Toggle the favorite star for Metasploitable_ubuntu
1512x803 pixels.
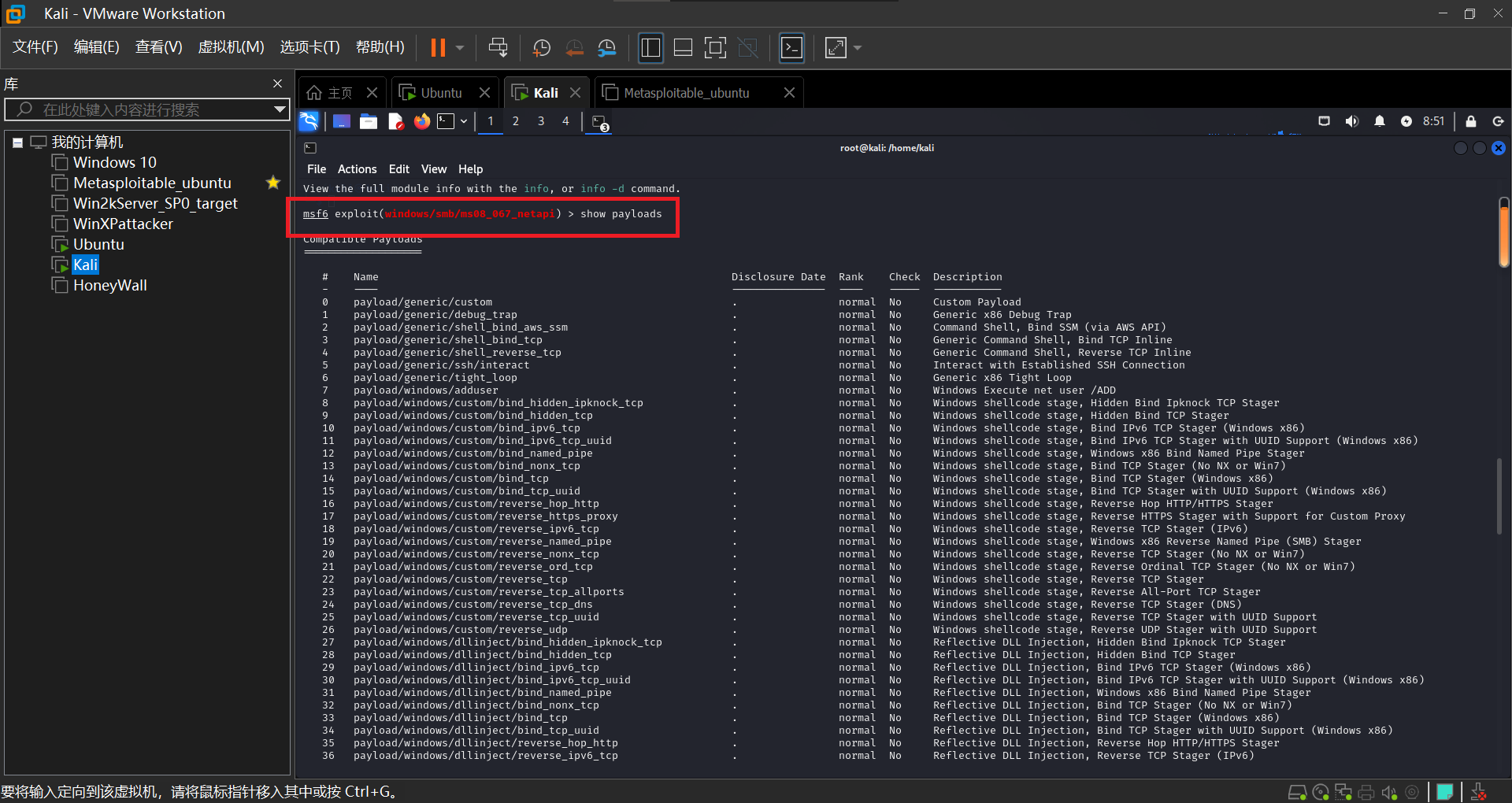tap(273, 183)
